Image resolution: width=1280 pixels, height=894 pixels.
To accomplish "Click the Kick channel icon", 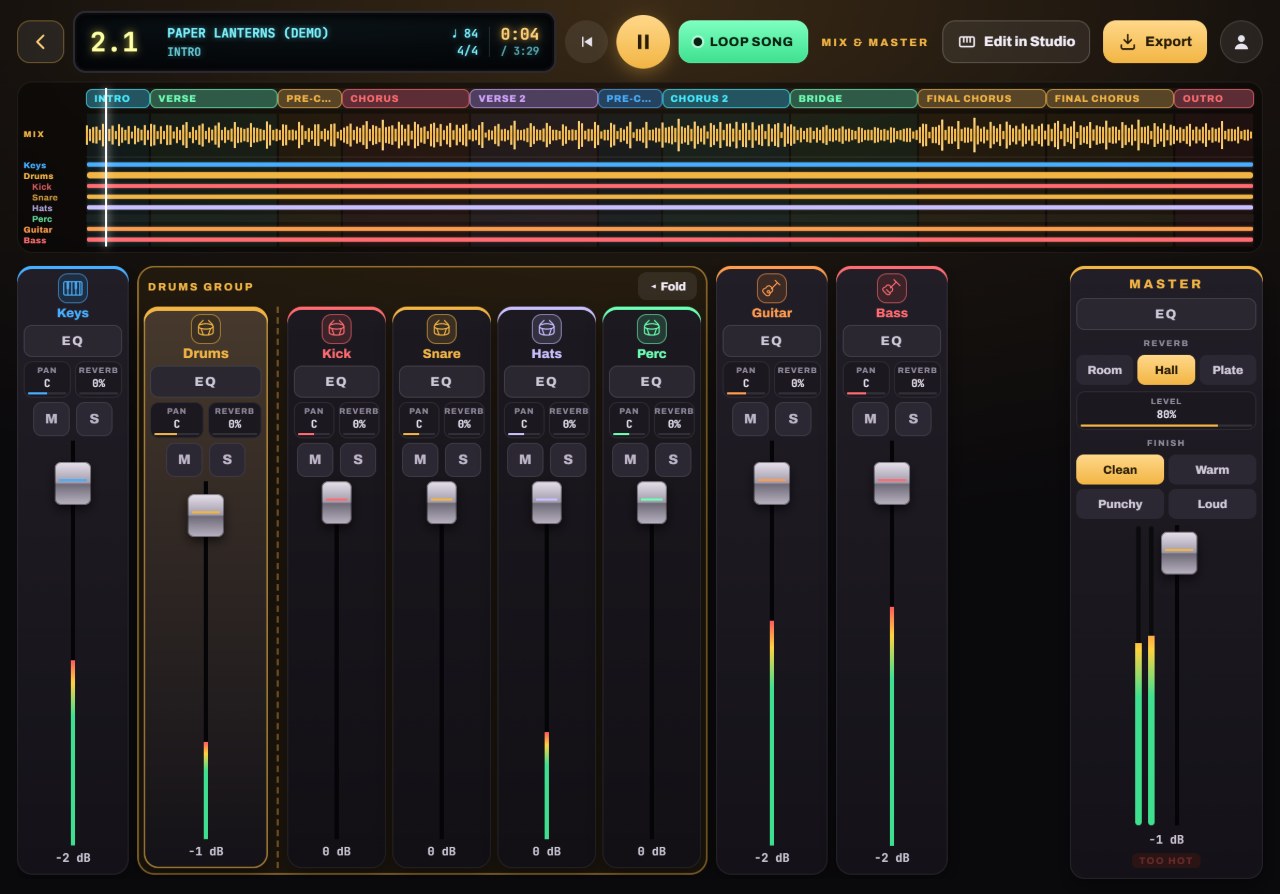I will 337,329.
